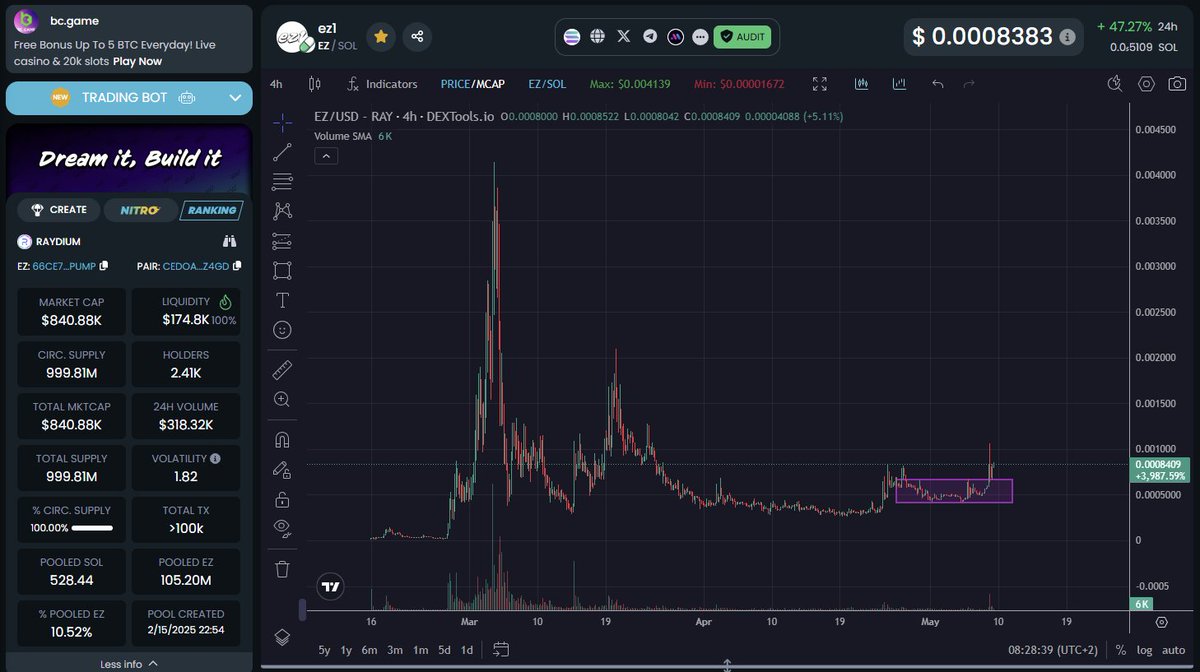This screenshot has width=1200, height=672.
Task: Copy the EZ token address
Action: pos(104,266)
